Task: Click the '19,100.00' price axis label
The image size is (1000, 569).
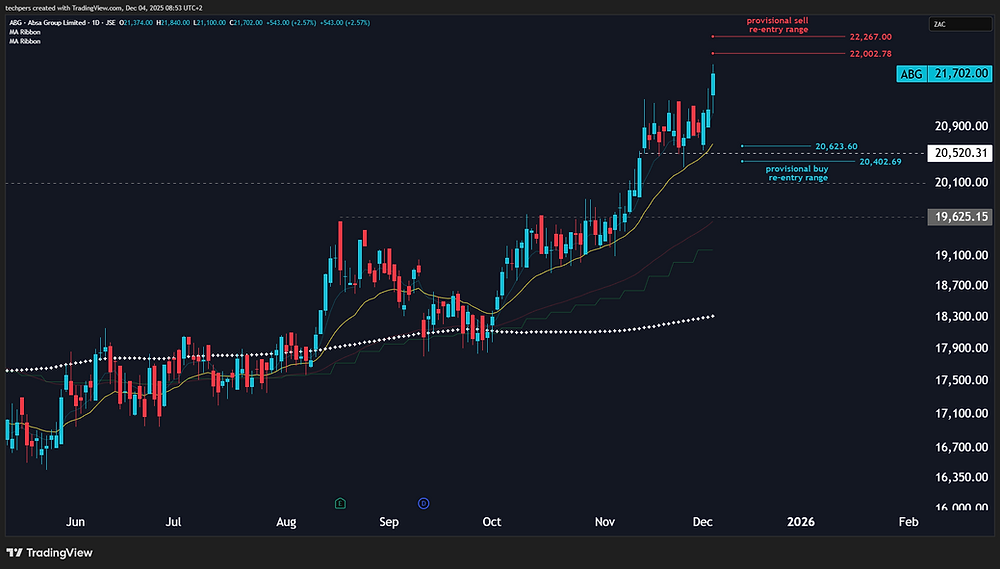Action: 961,255
